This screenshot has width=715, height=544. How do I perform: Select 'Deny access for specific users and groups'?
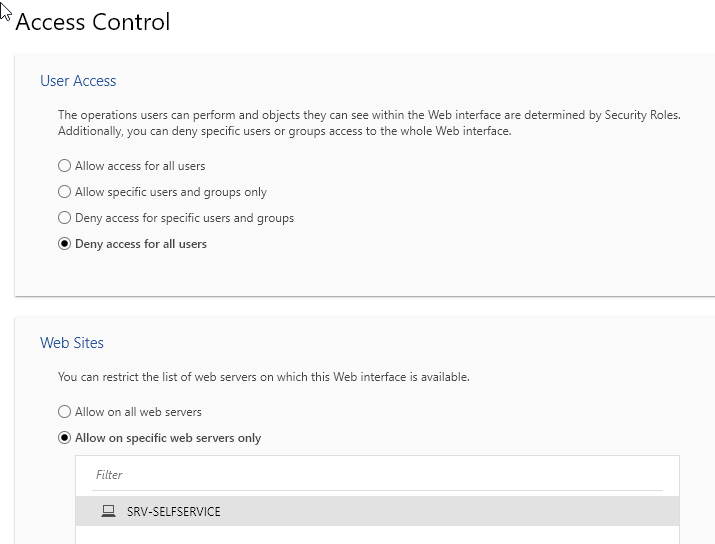tap(65, 218)
